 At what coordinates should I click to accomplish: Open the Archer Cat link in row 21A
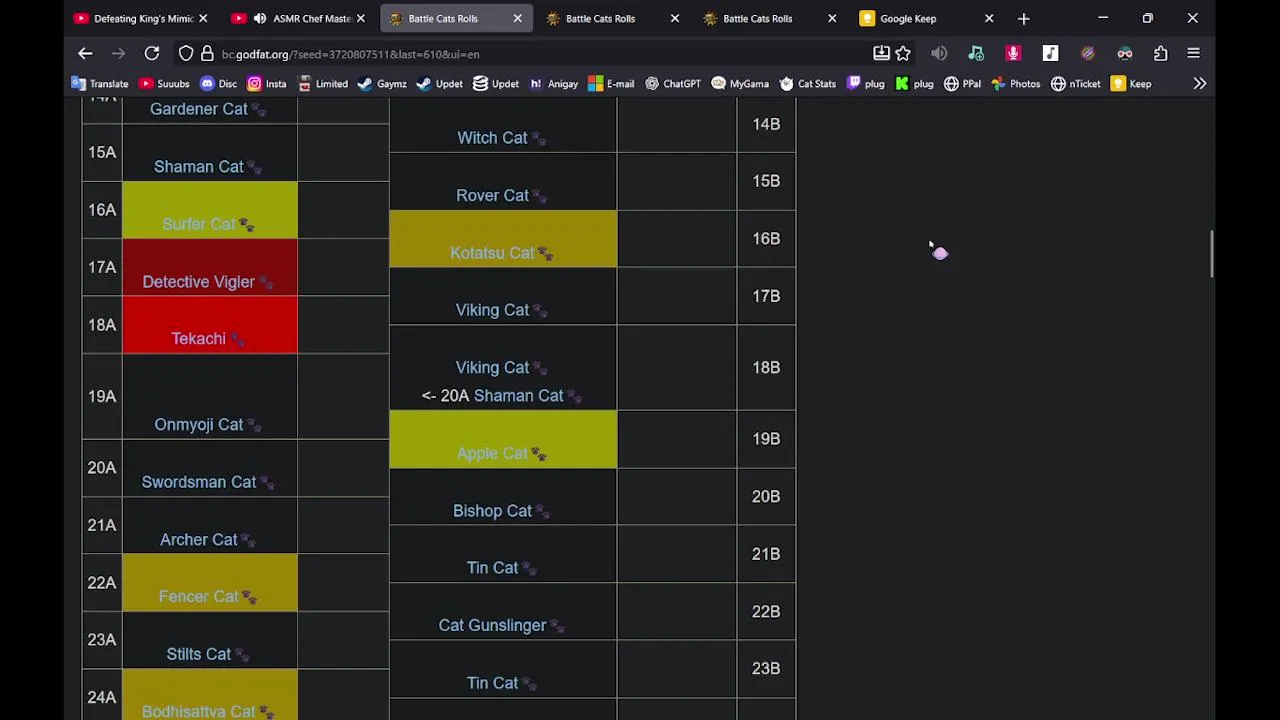click(x=198, y=540)
